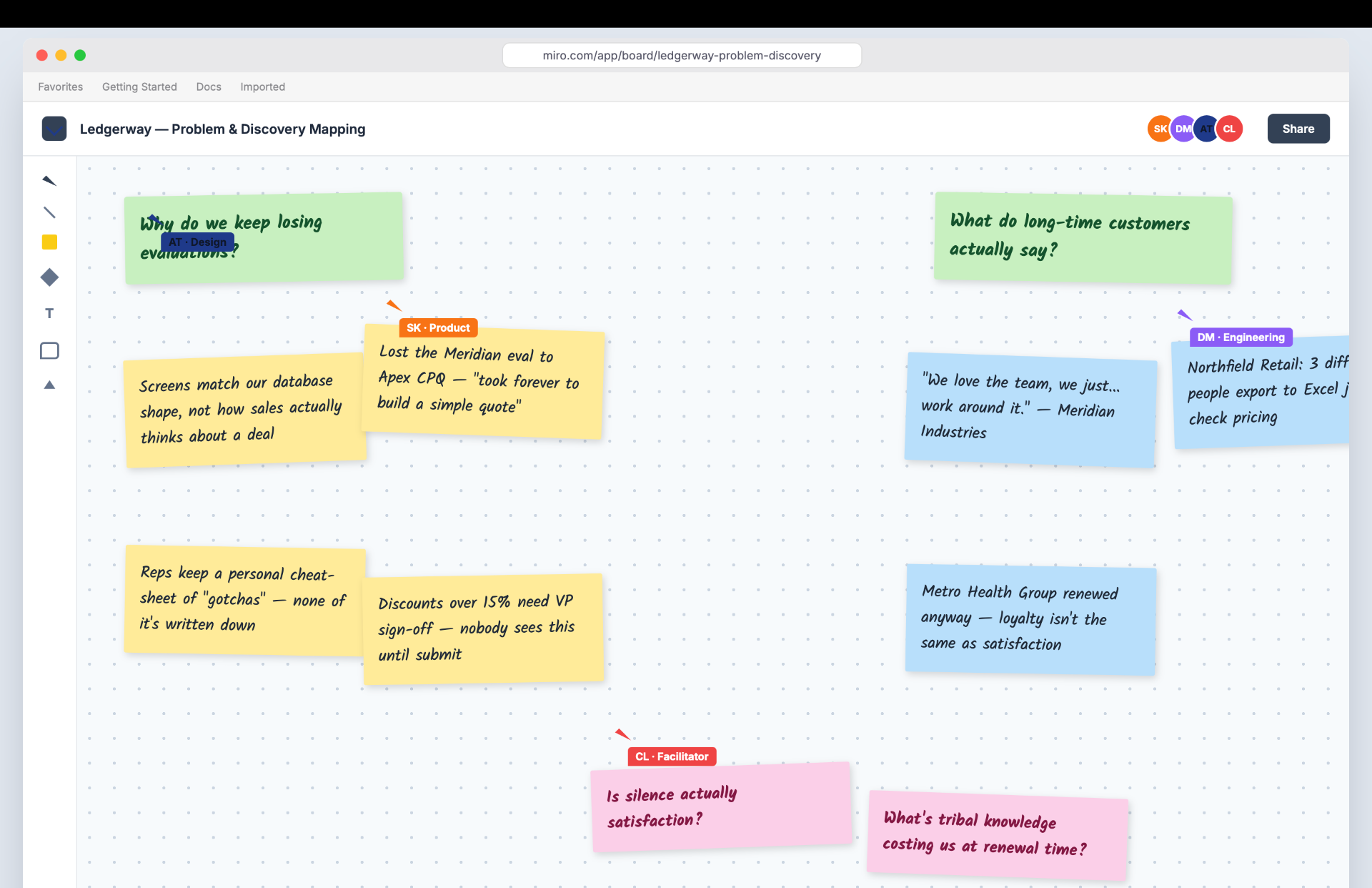Click the "CL · Facilitator" cursor label
Screen dimensions: 1372x888
(672, 756)
